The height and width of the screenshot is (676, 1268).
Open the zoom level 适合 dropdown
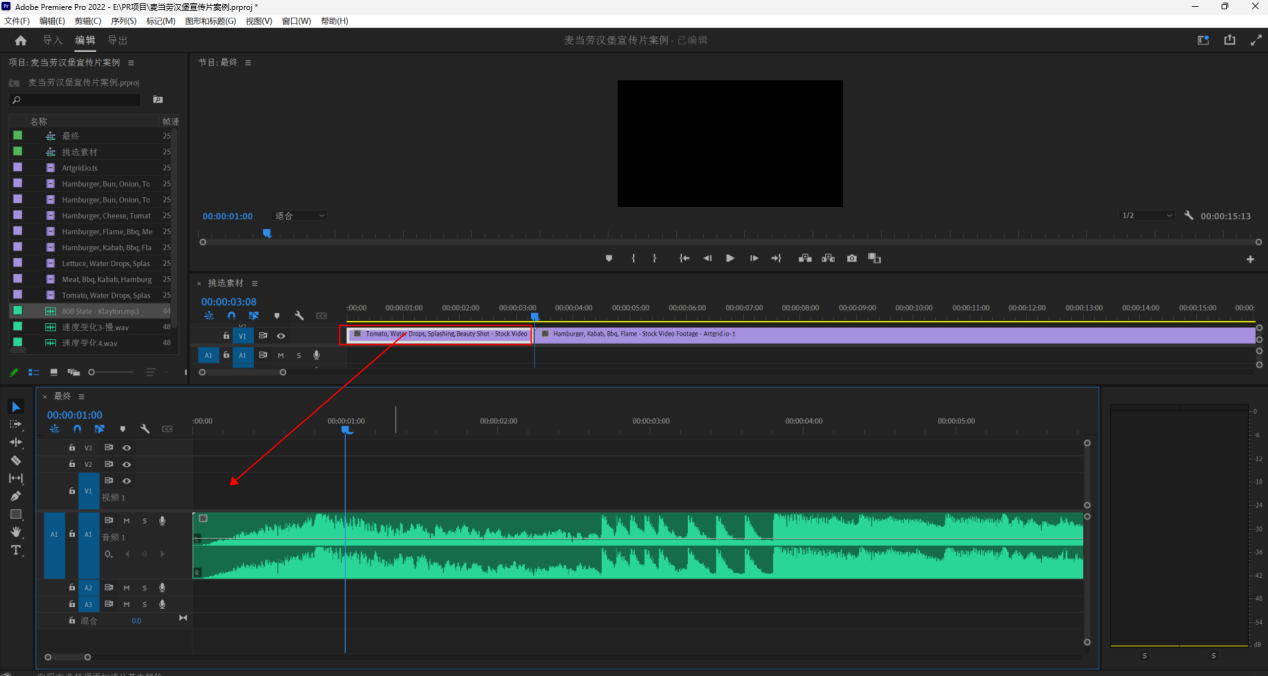[300, 216]
